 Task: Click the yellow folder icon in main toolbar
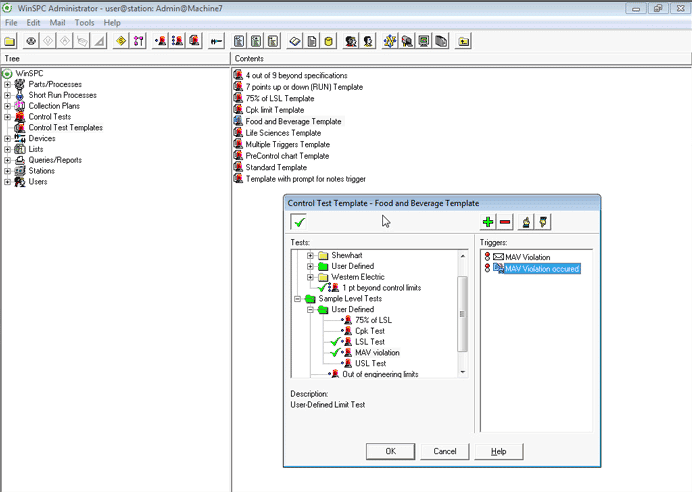pos(10,42)
